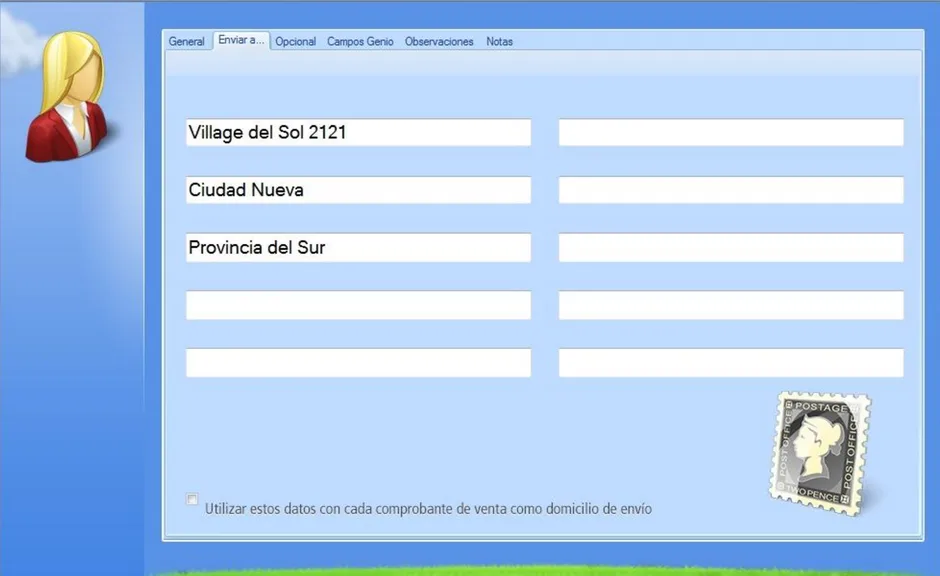This screenshot has height=576, width=940.
Task: Open the Campos Genio tab
Action: pos(360,41)
